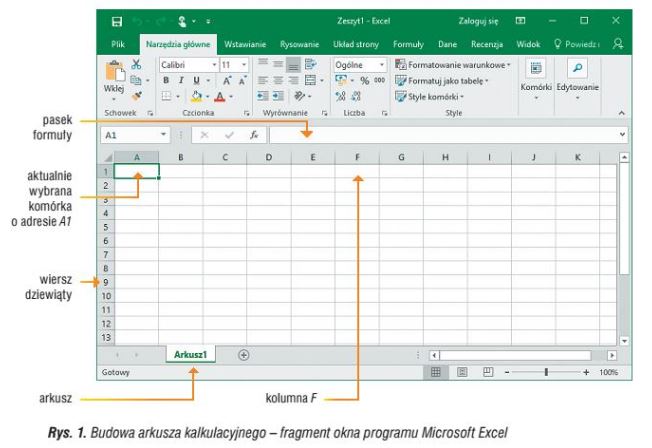Increase font size with larger A icon
The image size is (652, 448).
coord(227,81)
